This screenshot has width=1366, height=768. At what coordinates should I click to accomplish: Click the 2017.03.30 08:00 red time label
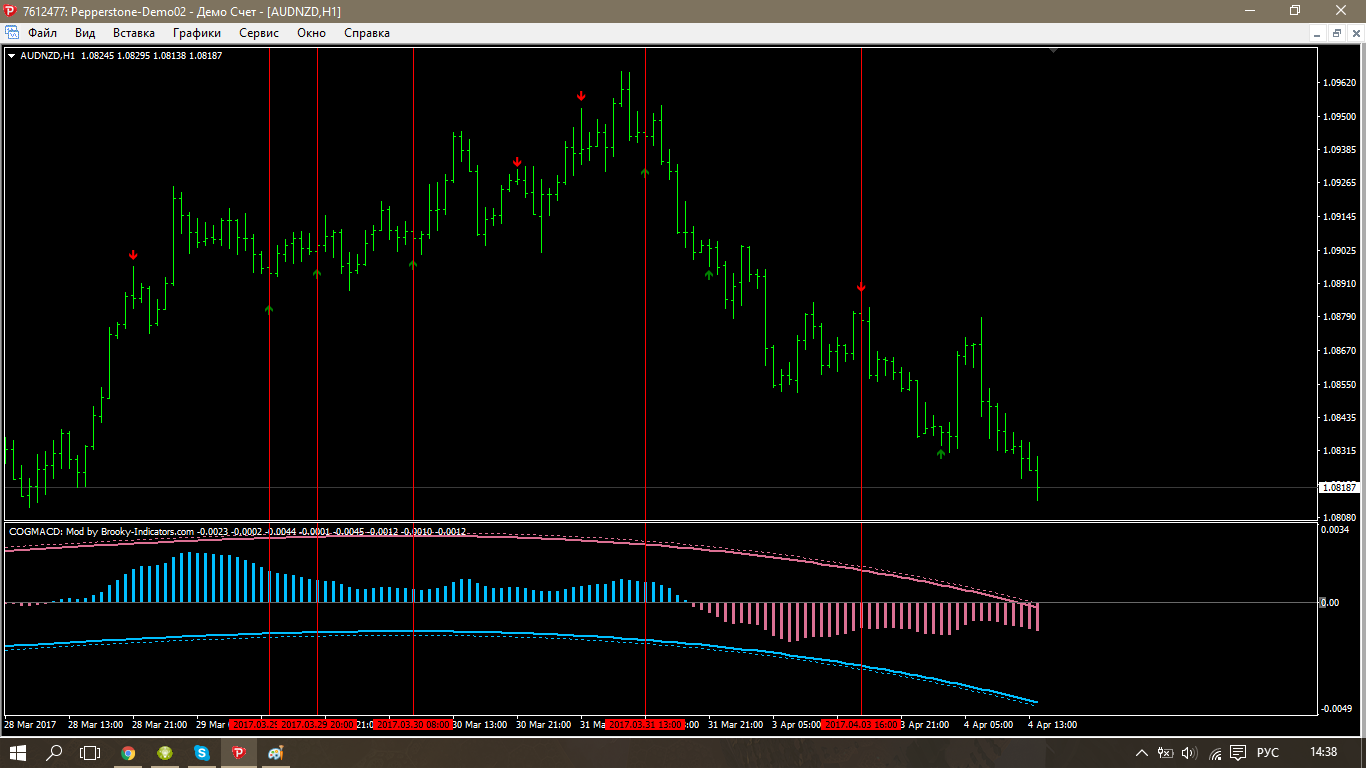[x=413, y=724]
